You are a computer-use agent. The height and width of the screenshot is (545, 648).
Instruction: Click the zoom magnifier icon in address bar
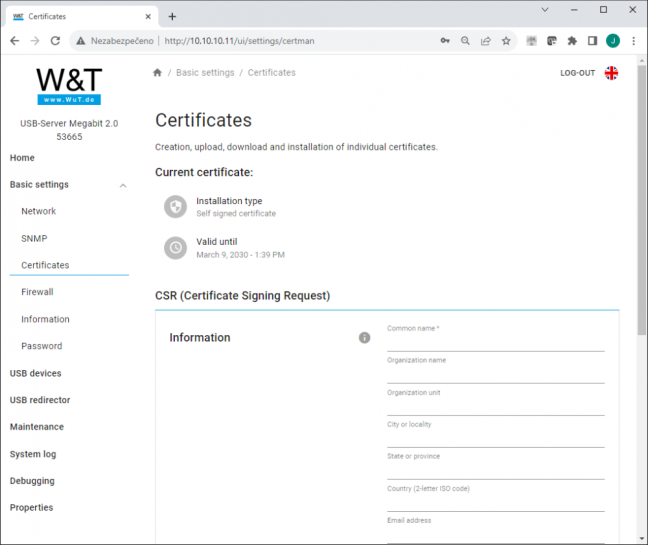coord(465,41)
